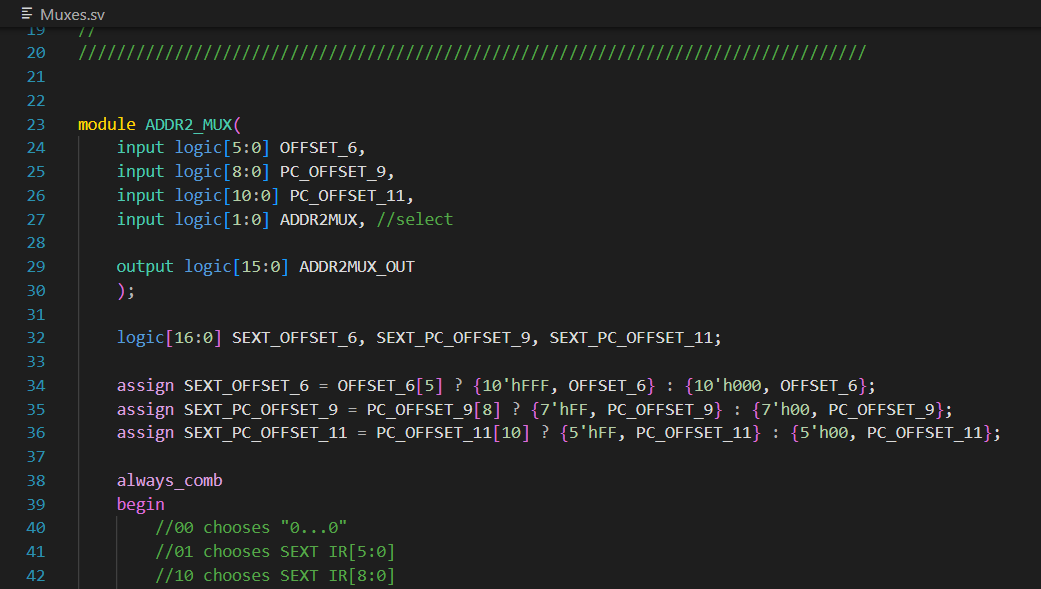This screenshot has width=1041, height=589.
Task: Click line number 42 in the gutter
Action: click(36, 575)
